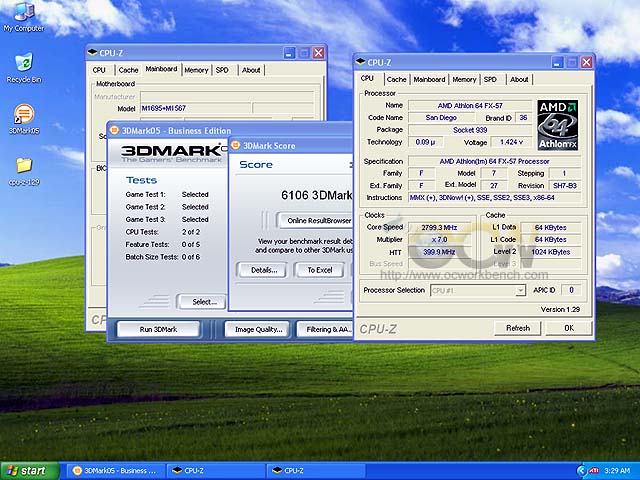The image size is (640, 480).
Task: Click Technology value 0.09 µ
Action: pyautogui.click(x=426, y=142)
